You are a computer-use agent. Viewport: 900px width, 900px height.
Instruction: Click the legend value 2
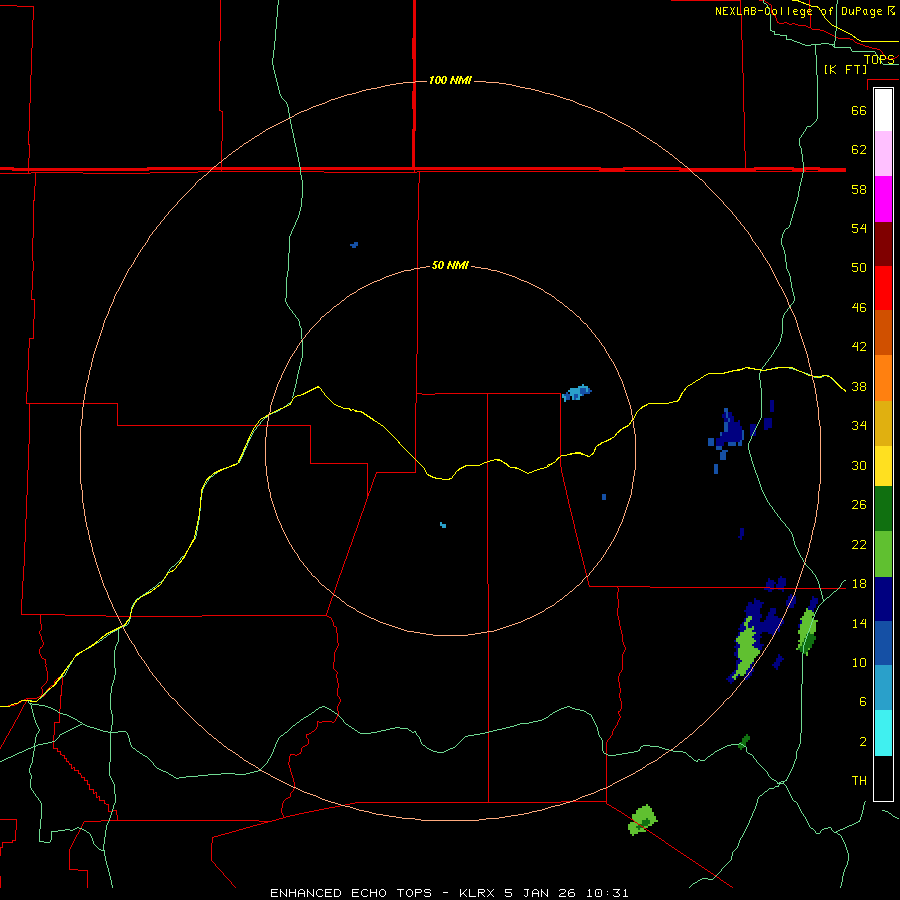tap(862, 741)
